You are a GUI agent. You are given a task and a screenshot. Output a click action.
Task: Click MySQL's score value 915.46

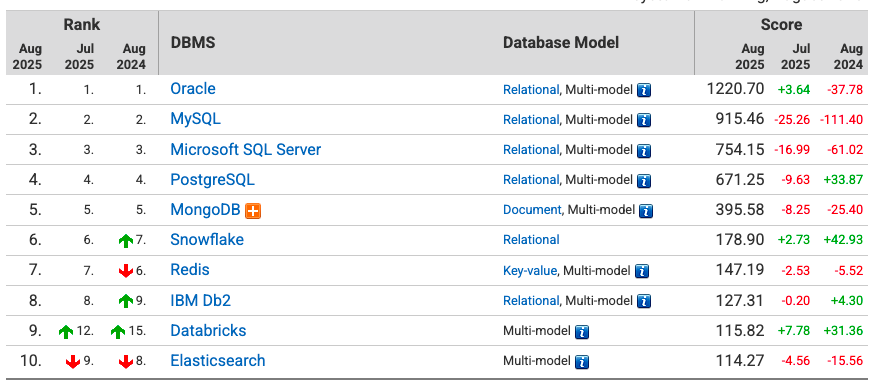tap(741, 119)
